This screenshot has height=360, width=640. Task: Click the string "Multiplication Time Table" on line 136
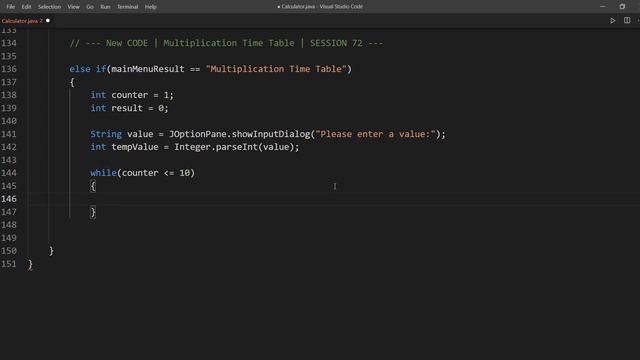click(276, 69)
